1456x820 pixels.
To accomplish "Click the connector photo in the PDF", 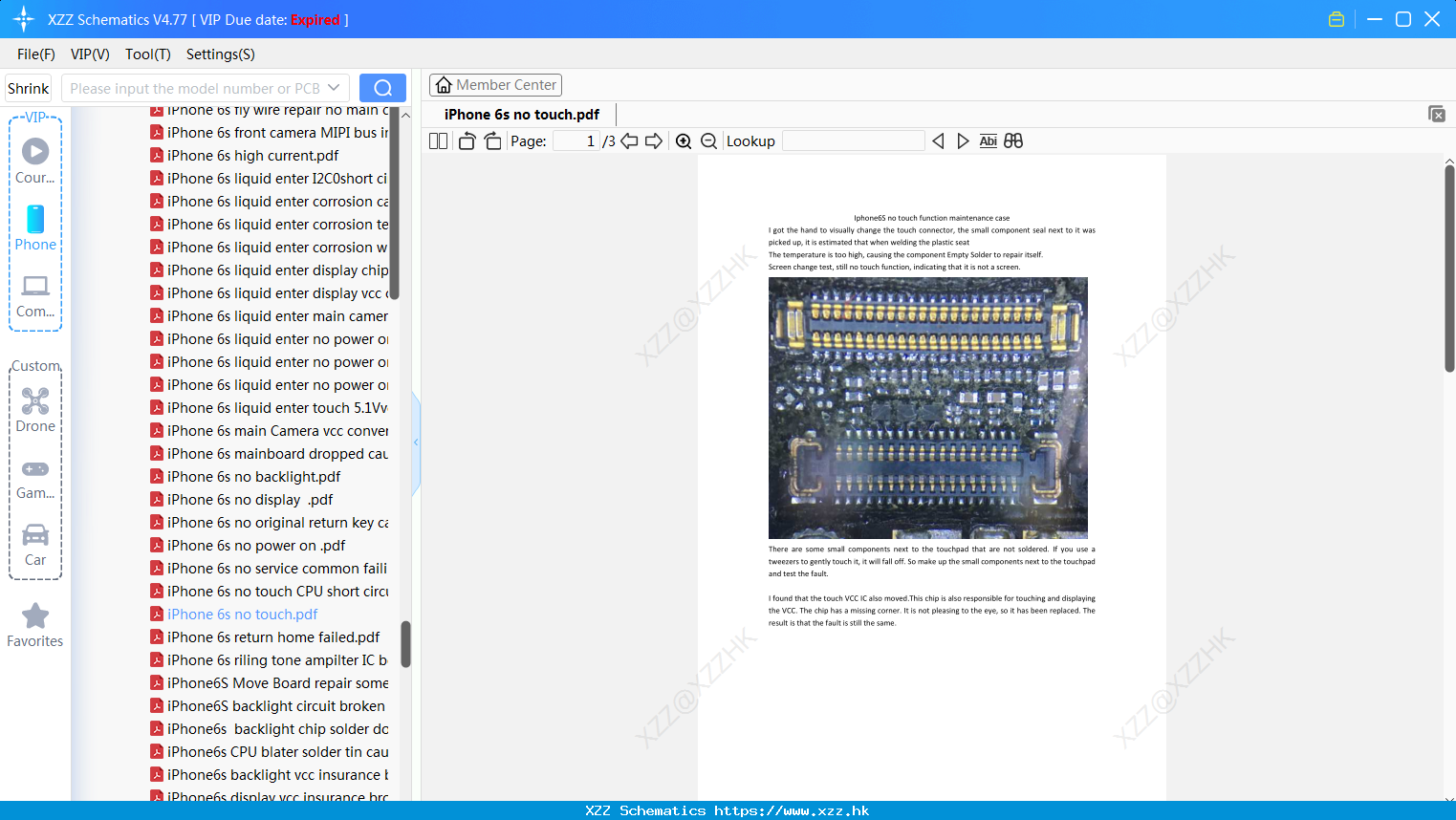I will [928, 408].
